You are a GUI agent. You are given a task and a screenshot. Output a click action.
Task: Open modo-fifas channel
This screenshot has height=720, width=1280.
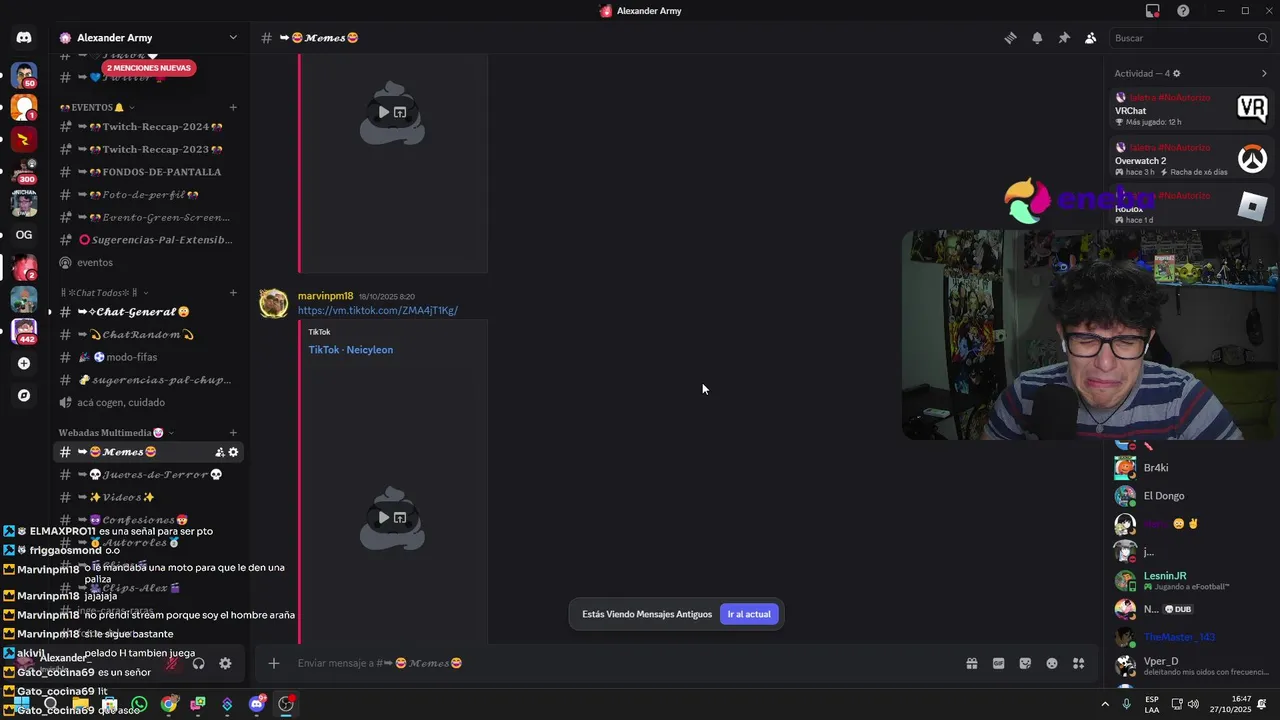point(148,357)
